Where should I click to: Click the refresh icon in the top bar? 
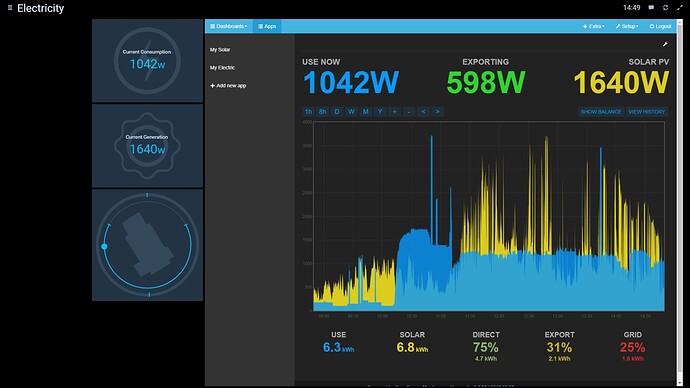pos(665,7)
